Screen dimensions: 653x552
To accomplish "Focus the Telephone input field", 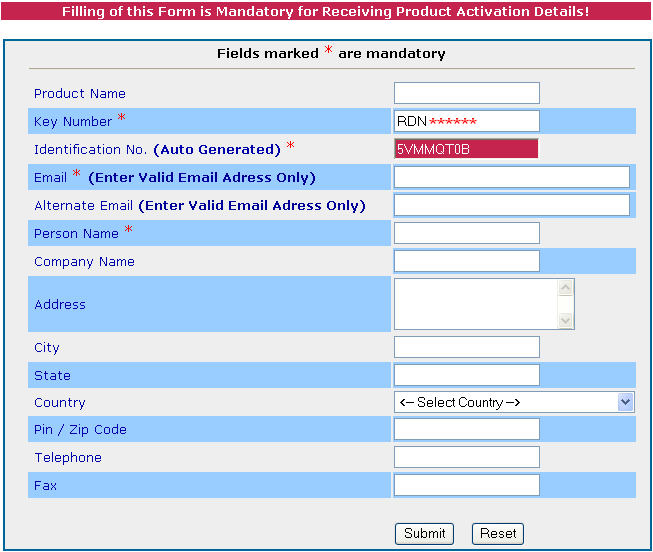I will coord(467,457).
